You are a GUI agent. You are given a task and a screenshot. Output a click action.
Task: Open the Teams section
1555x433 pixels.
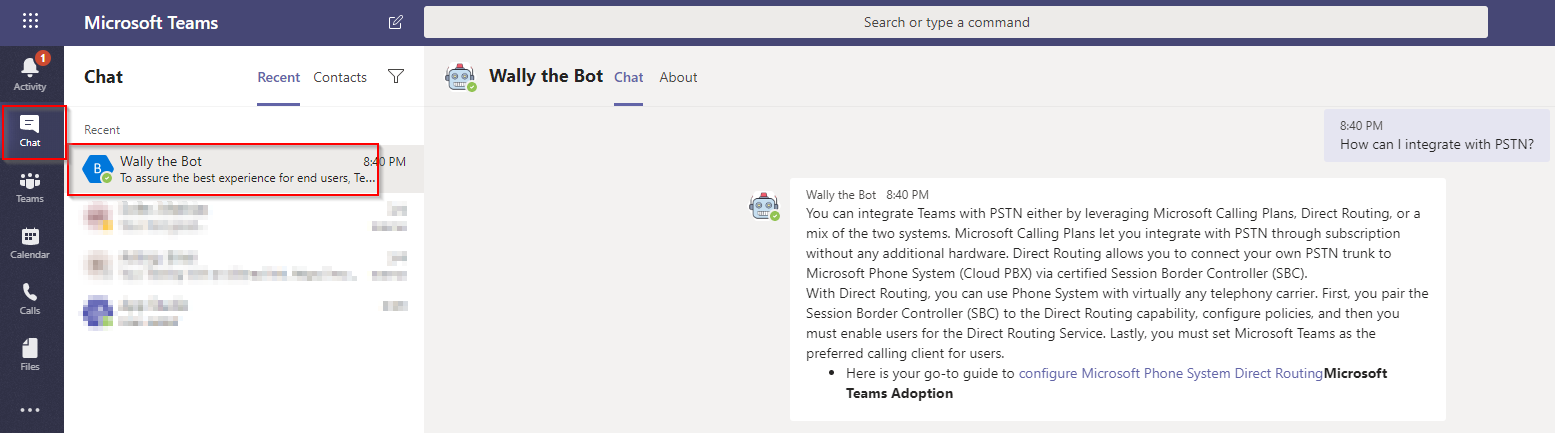31,186
